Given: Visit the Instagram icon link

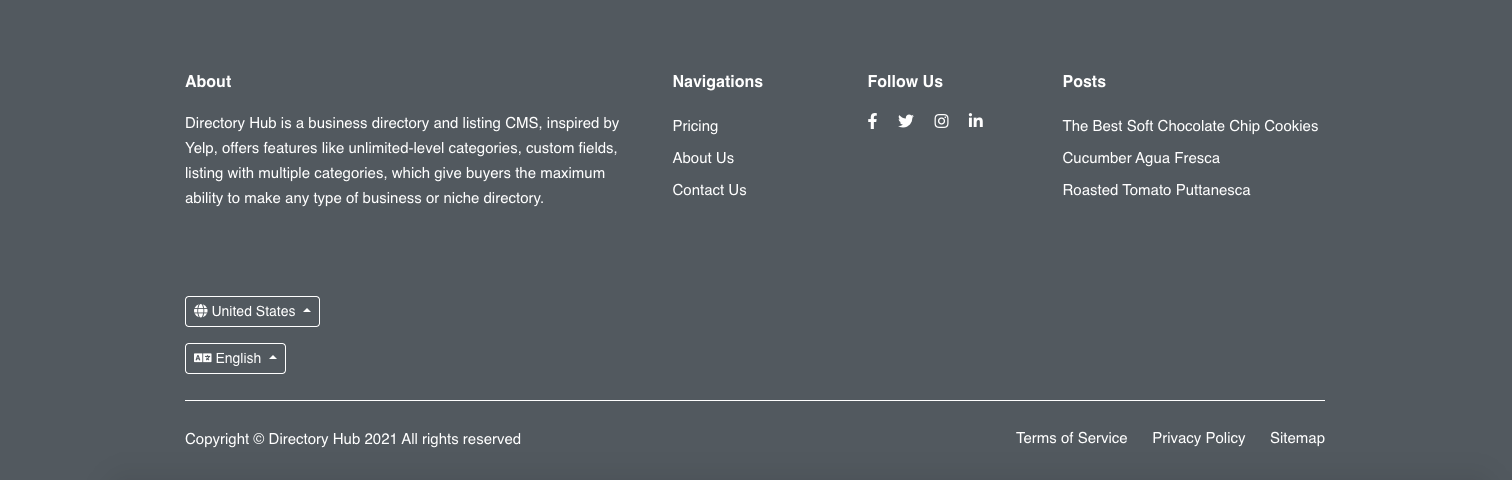Looking at the screenshot, I should (941, 121).
